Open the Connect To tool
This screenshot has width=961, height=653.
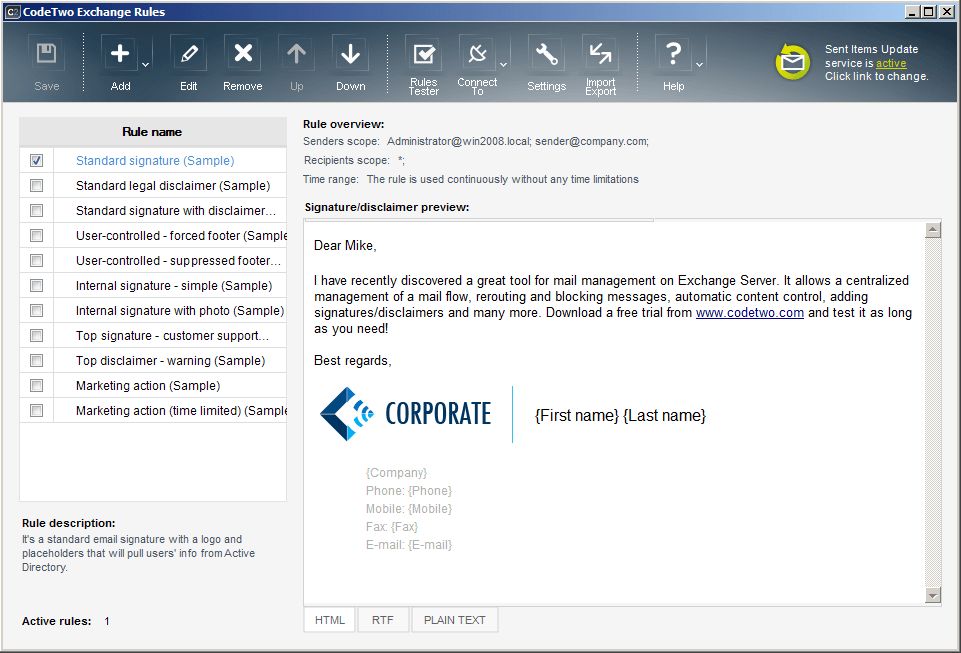pos(479,55)
